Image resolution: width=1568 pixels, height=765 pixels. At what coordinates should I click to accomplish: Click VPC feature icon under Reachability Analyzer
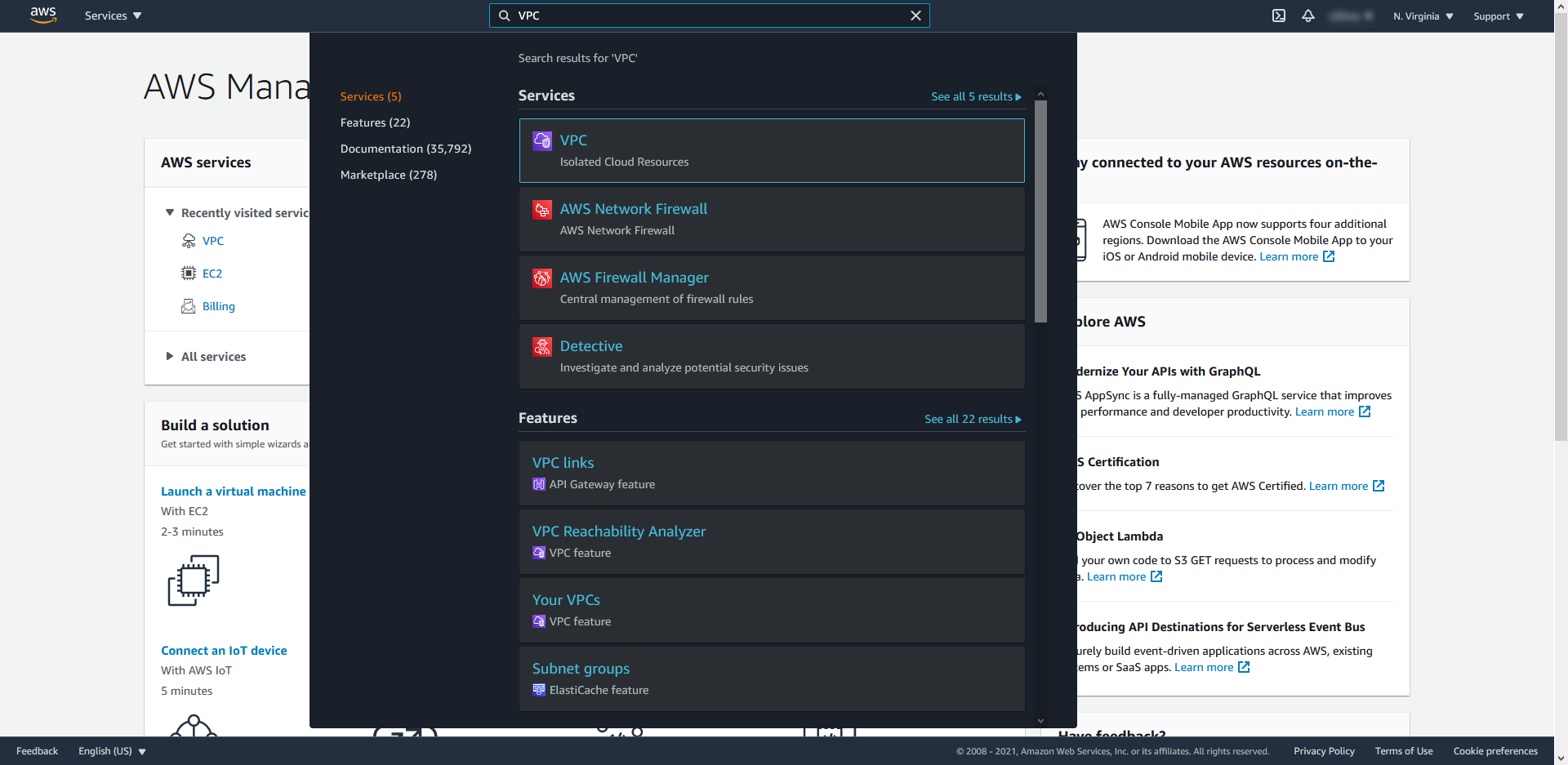point(539,553)
